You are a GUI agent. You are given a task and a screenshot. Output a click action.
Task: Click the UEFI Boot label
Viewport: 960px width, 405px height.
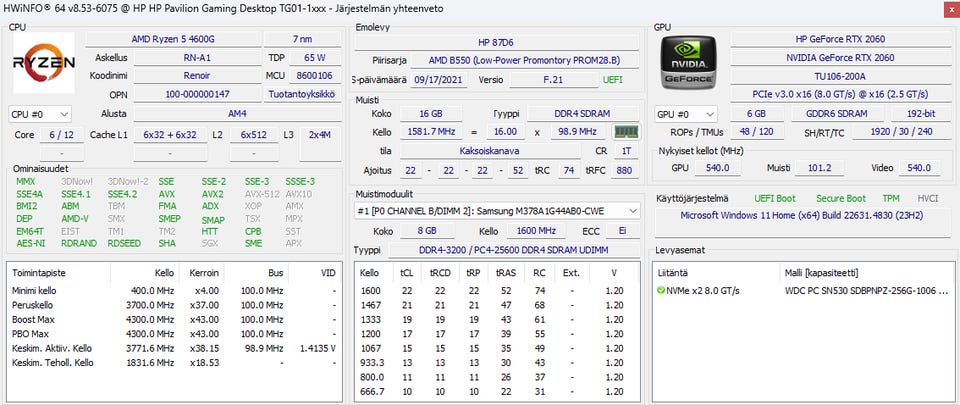[775, 199]
